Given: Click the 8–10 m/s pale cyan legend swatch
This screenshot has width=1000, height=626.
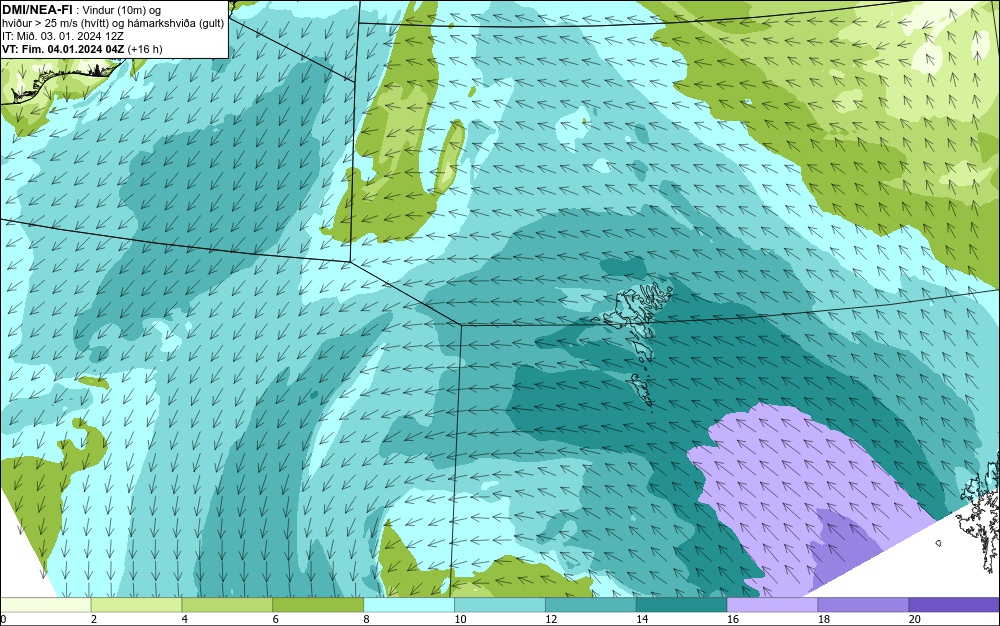Looking at the screenshot, I should (x=409, y=604).
